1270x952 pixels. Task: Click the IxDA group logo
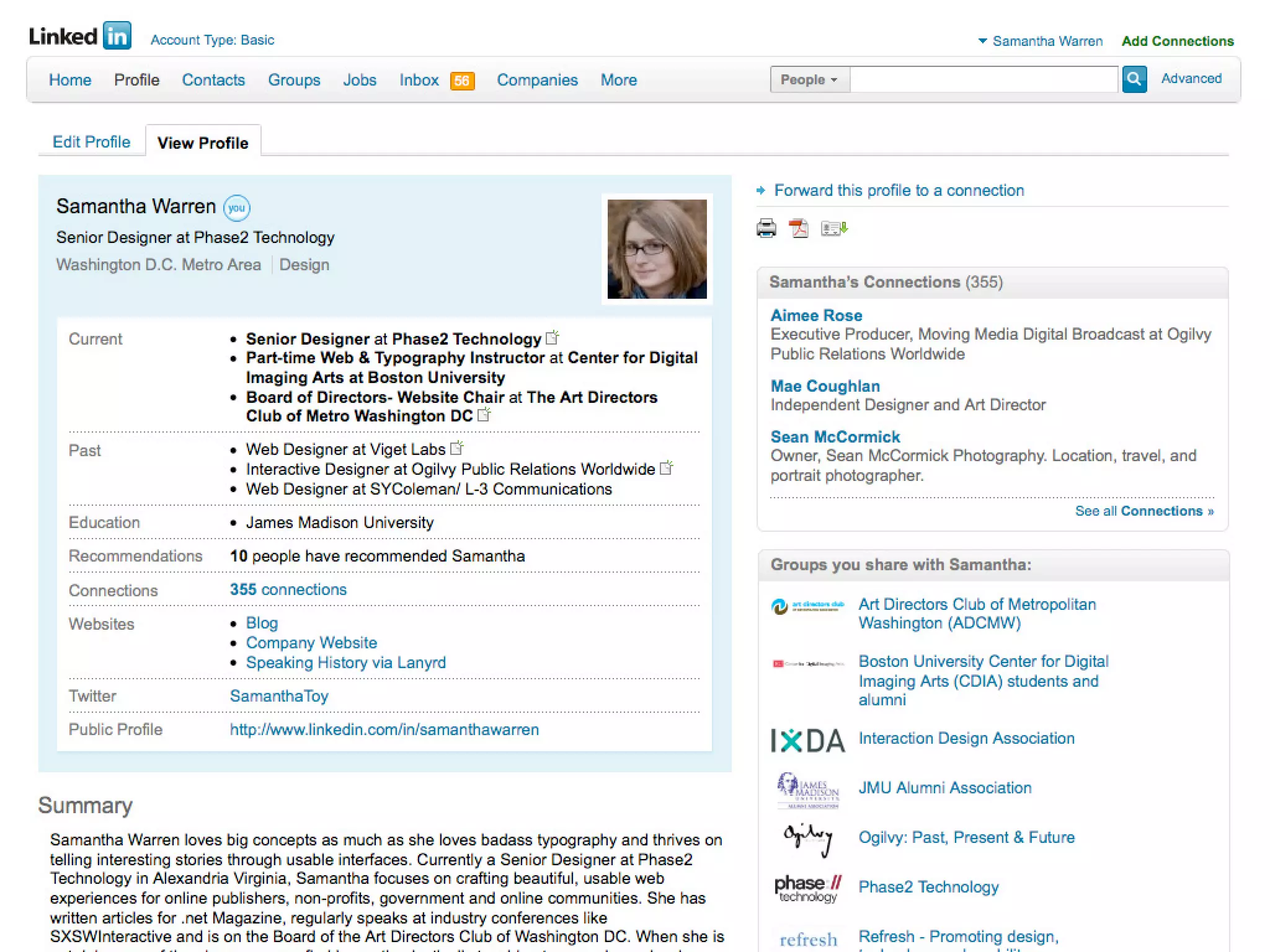[807, 740]
